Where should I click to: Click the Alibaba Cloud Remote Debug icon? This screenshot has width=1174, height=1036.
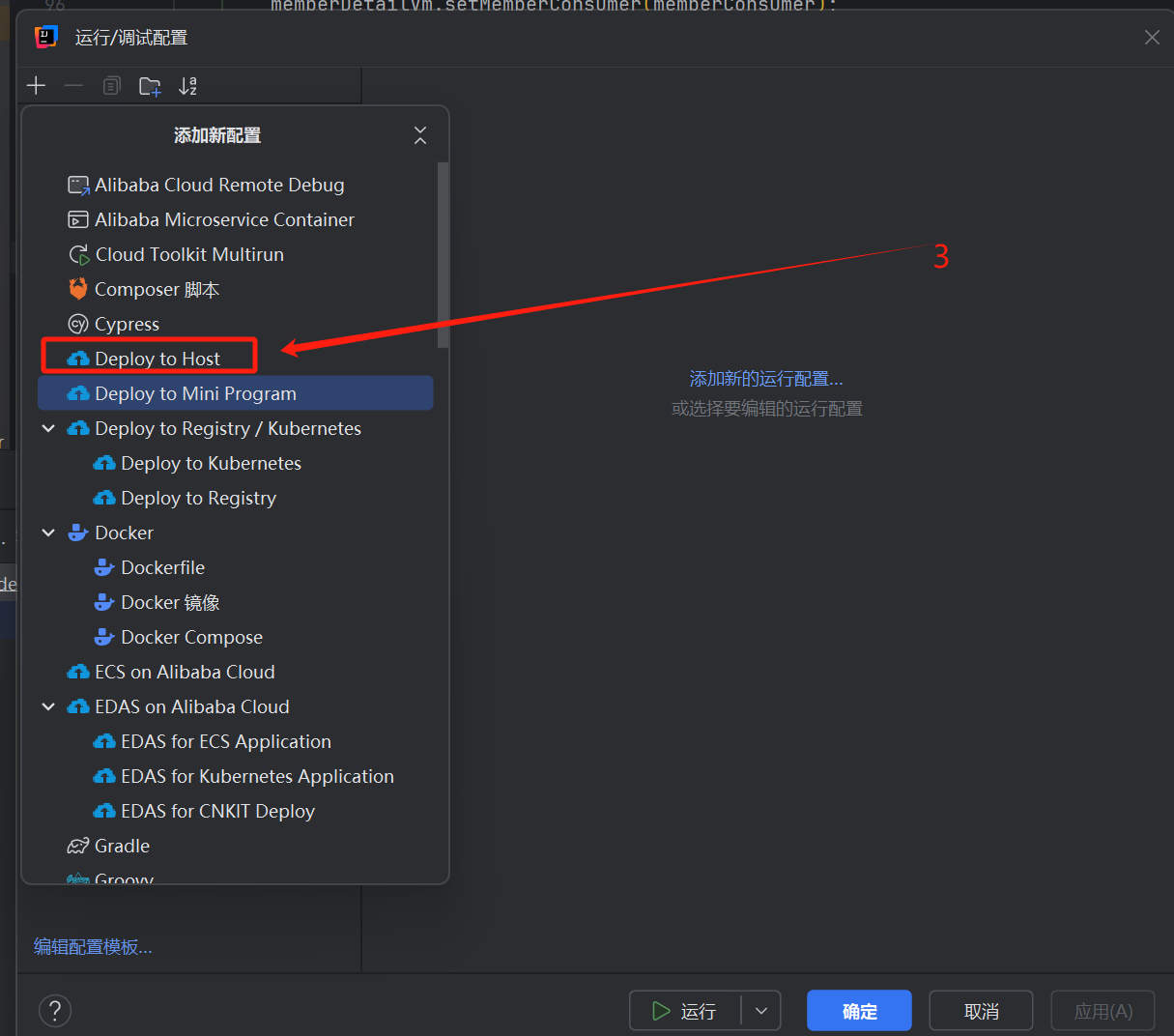tap(78, 186)
